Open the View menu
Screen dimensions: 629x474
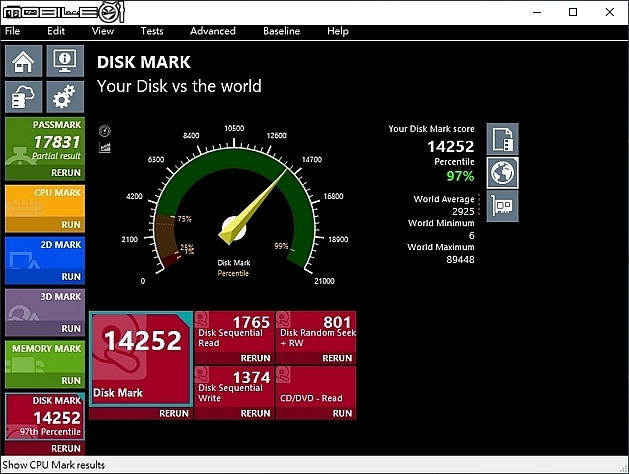click(x=103, y=31)
